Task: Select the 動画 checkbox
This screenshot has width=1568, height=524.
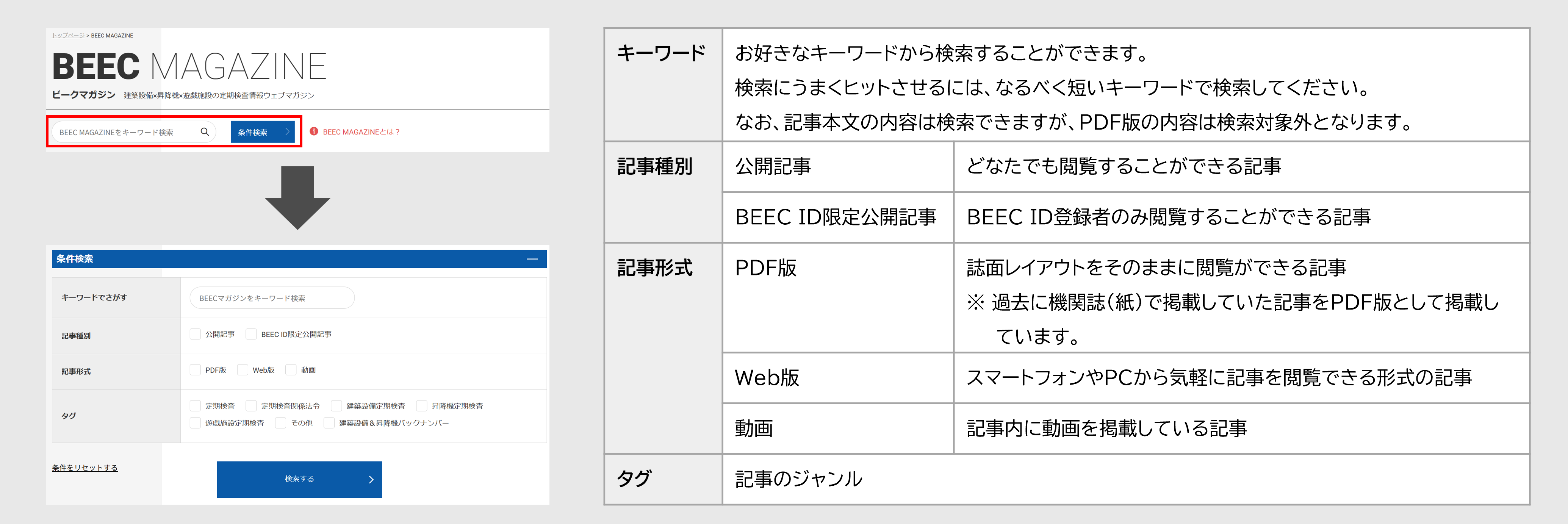Action: coord(291,370)
